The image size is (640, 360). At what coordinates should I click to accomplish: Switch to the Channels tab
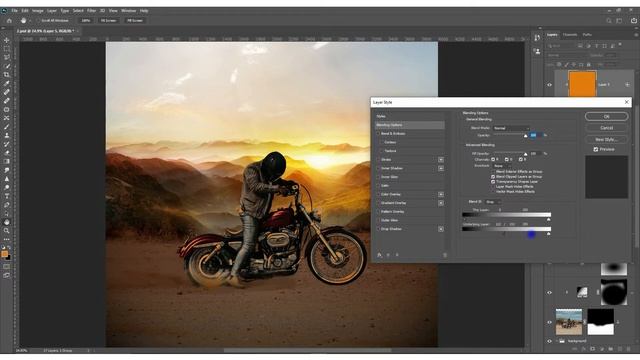tap(570, 35)
